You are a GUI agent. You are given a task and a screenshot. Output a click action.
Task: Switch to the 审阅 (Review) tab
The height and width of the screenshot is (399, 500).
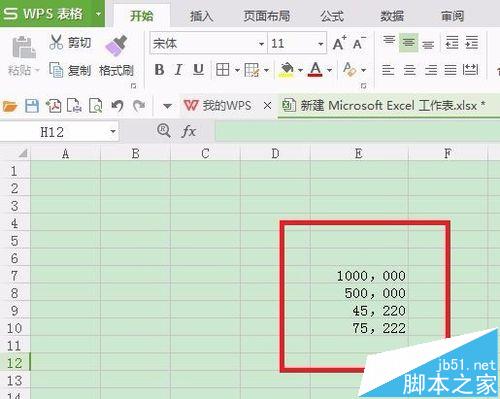(452, 16)
